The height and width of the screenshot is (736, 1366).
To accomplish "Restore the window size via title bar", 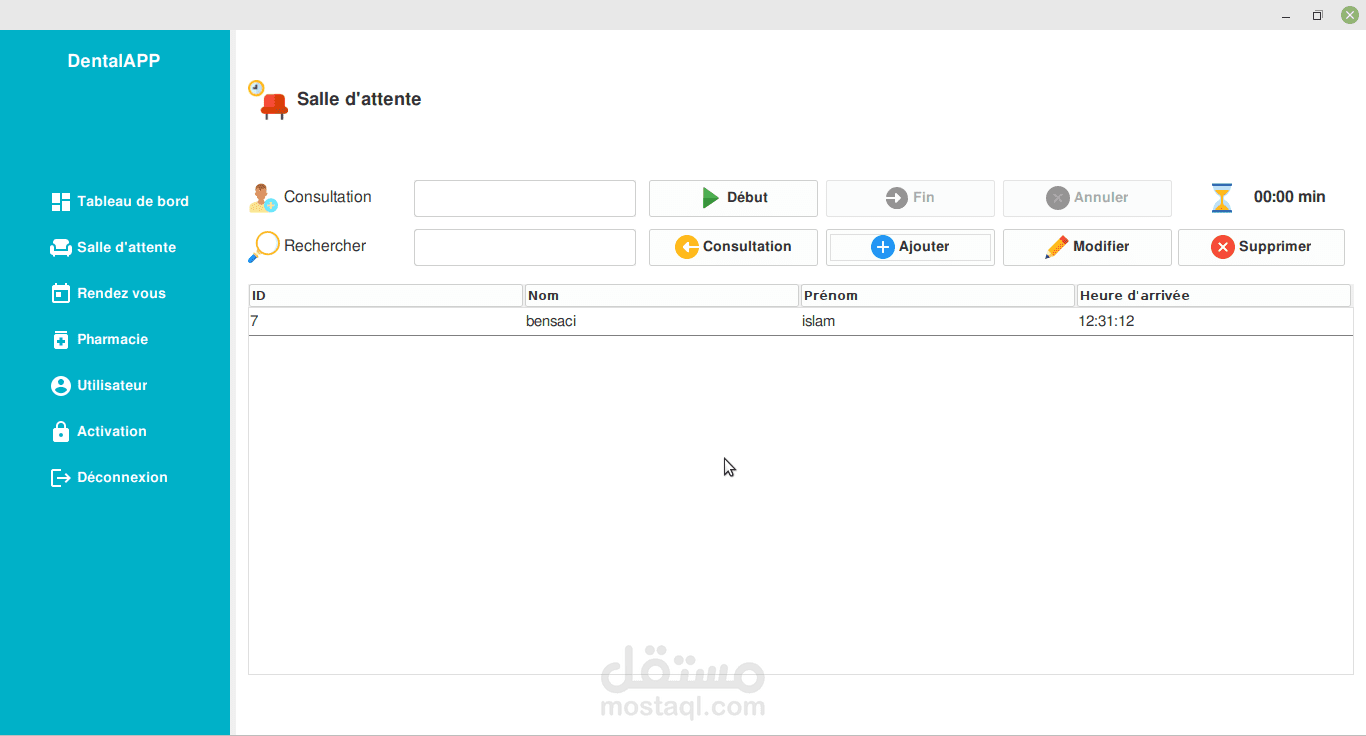I will click(x=1318, y=15).
